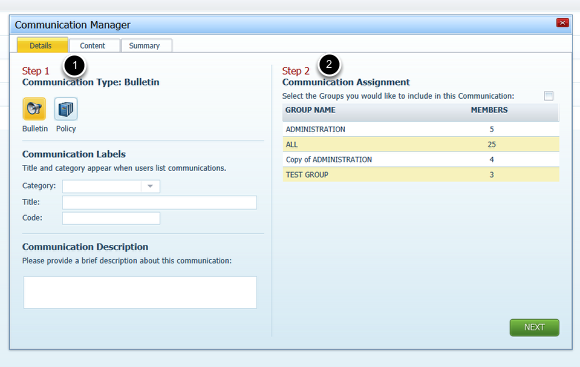This screenshot has height=367, width=580.
Task: Tick the select-all groups checkbox
Action: (x=549, y=96)
